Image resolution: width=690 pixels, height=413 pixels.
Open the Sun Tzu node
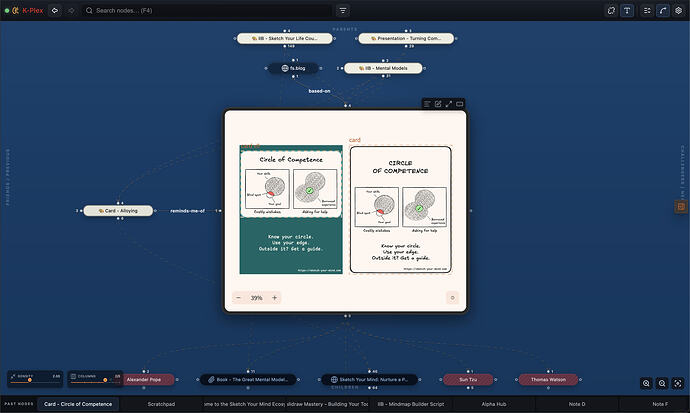click(468, 379)
